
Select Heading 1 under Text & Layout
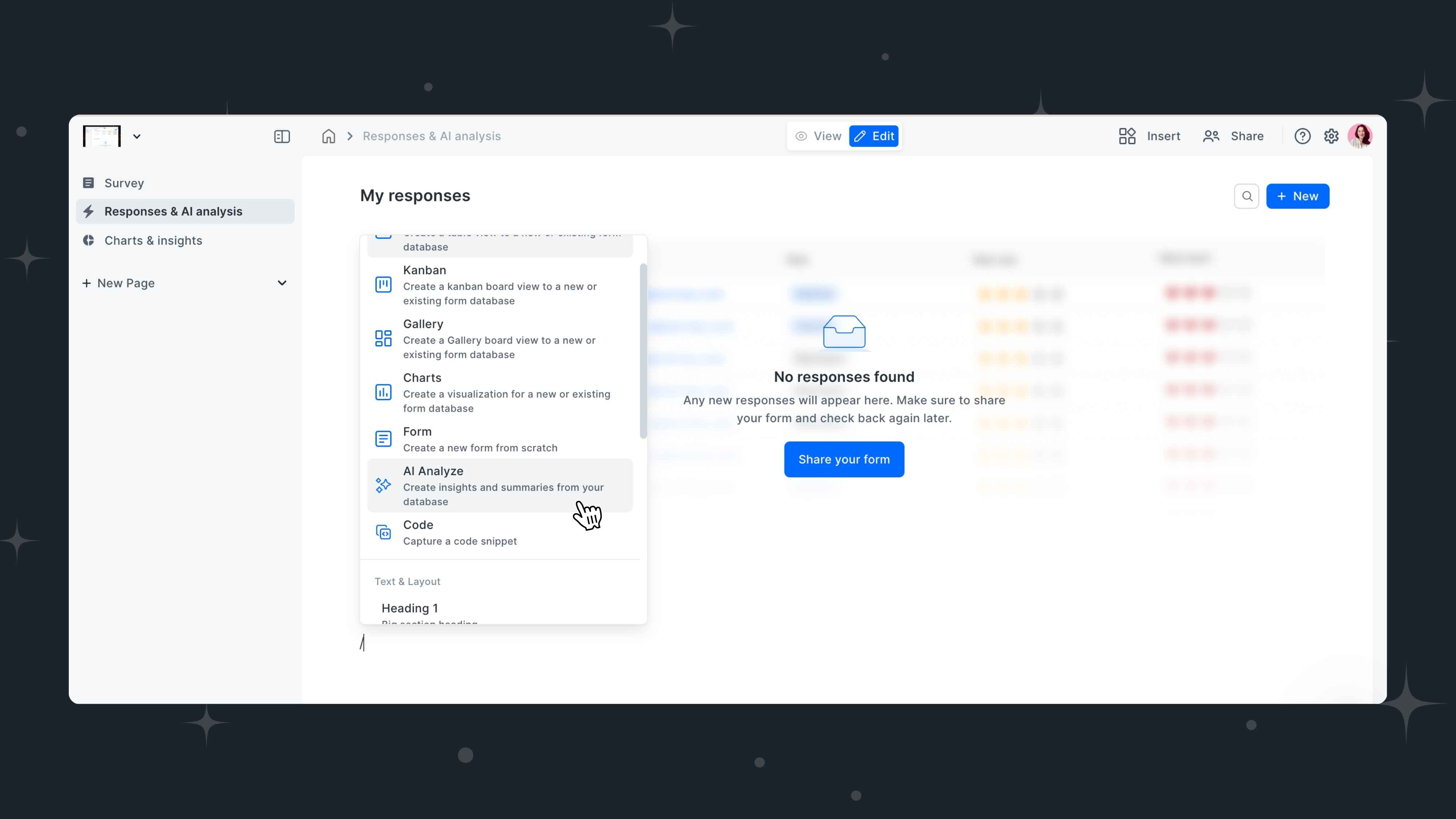[x=500, y=613]
